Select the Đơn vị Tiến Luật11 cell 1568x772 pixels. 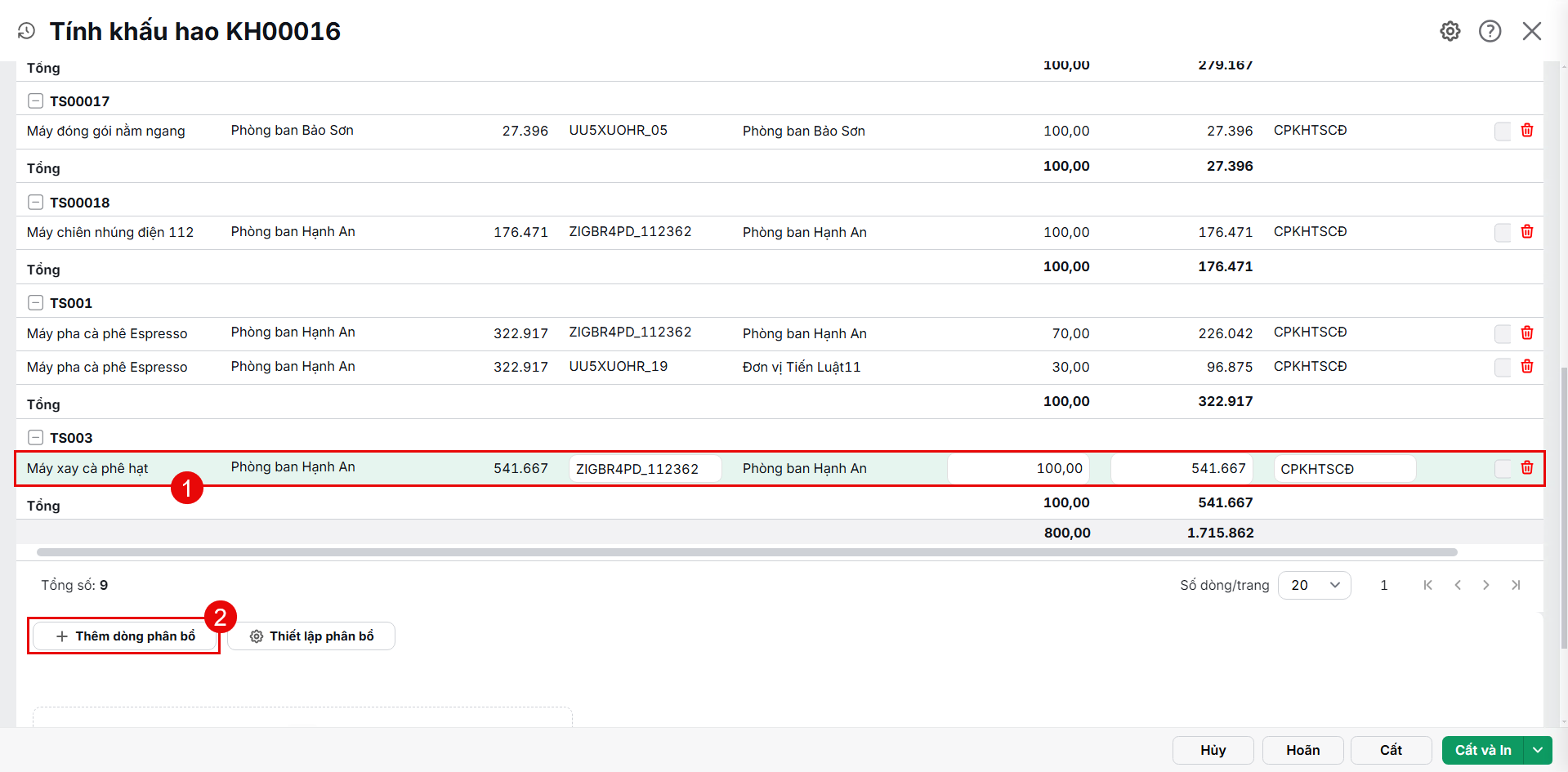802,368
